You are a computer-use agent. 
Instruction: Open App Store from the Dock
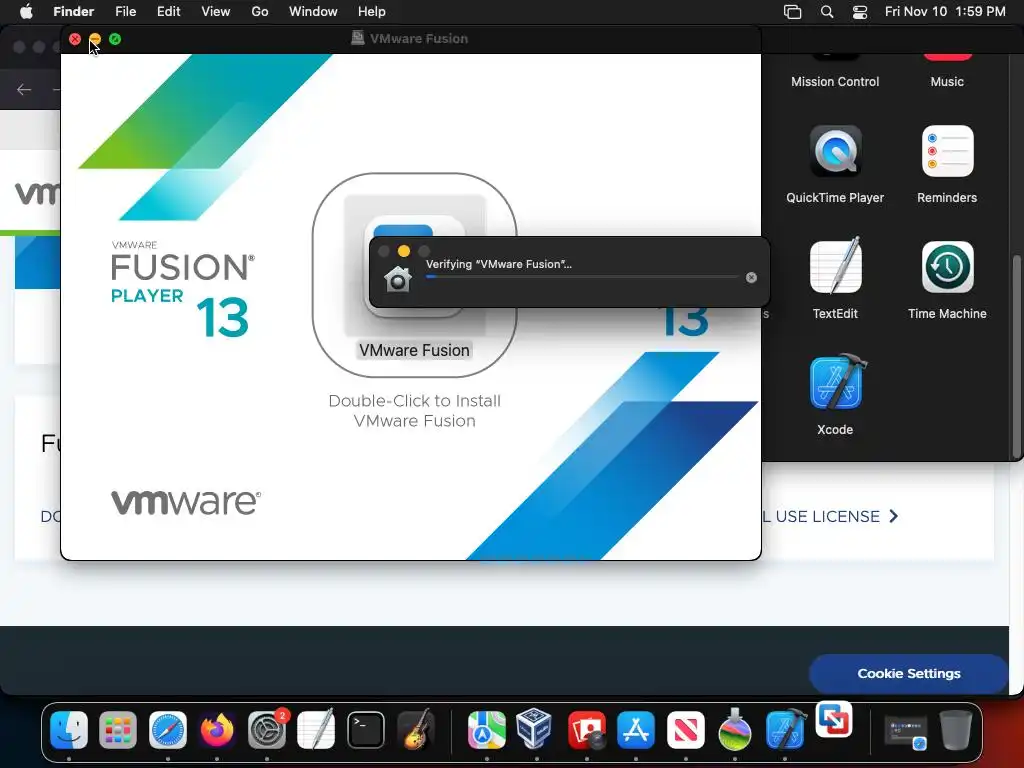click(636, 729)
